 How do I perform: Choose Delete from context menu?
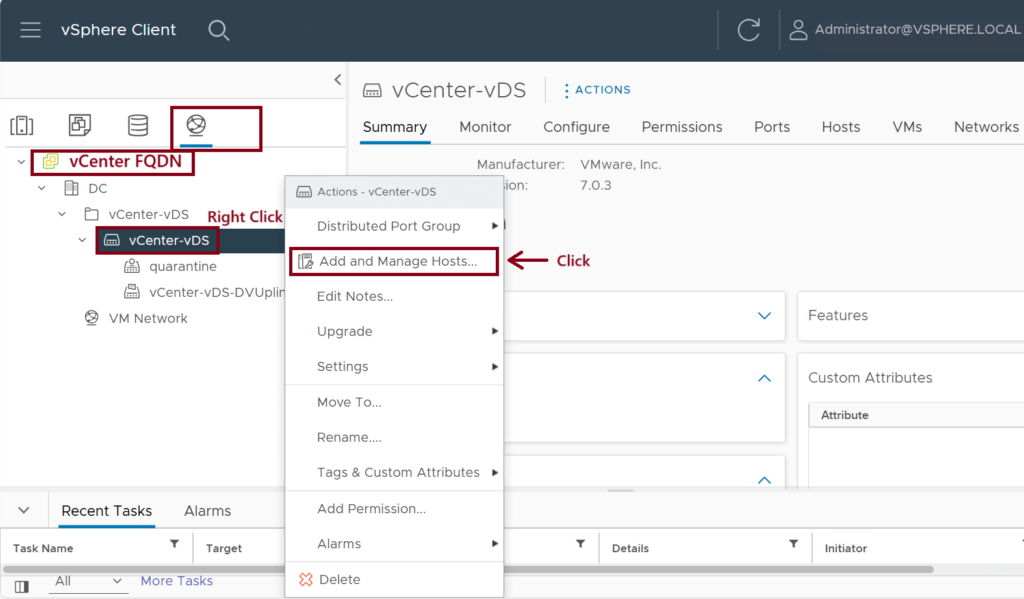(394, 579)
